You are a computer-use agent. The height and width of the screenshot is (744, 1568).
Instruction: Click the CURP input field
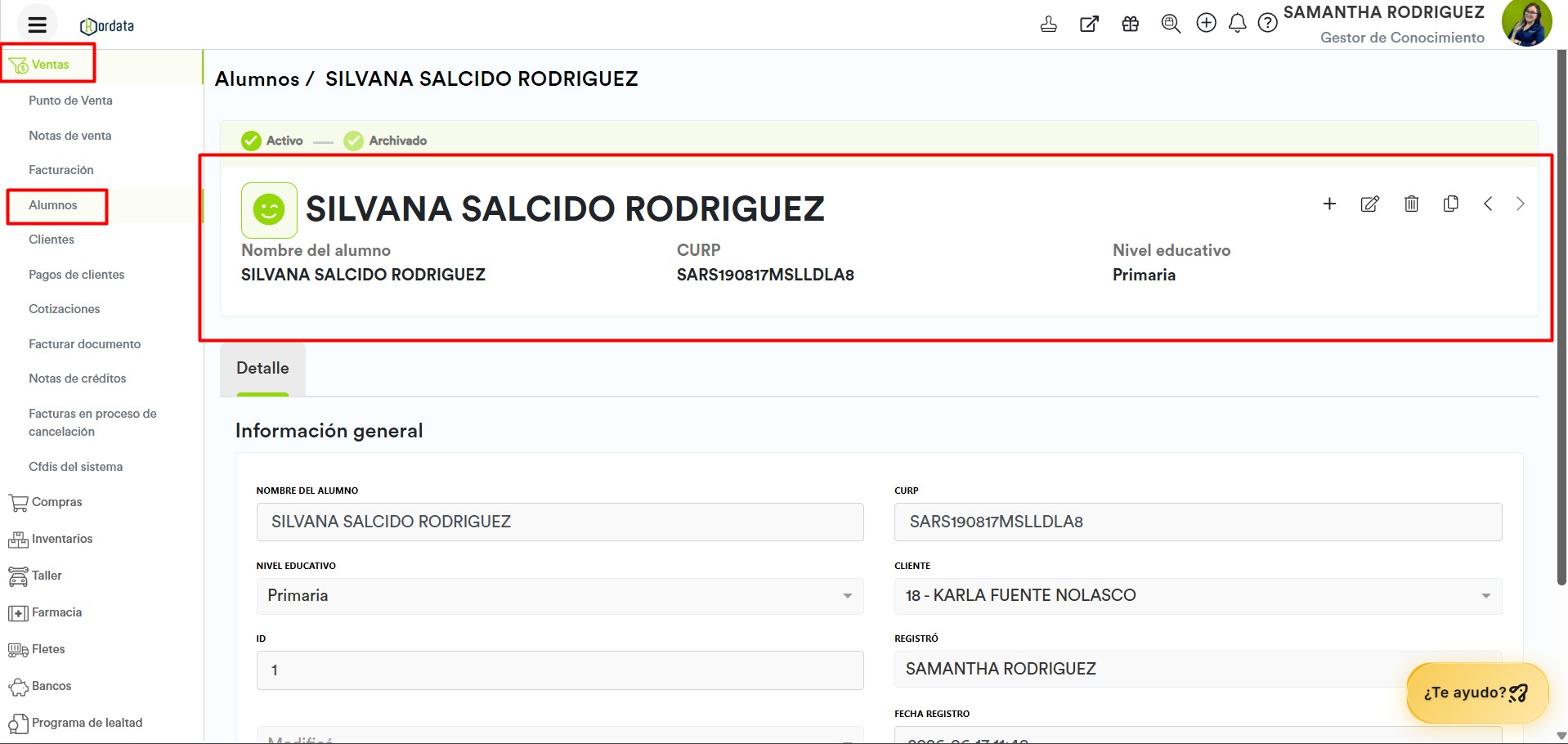point(1198,522)
